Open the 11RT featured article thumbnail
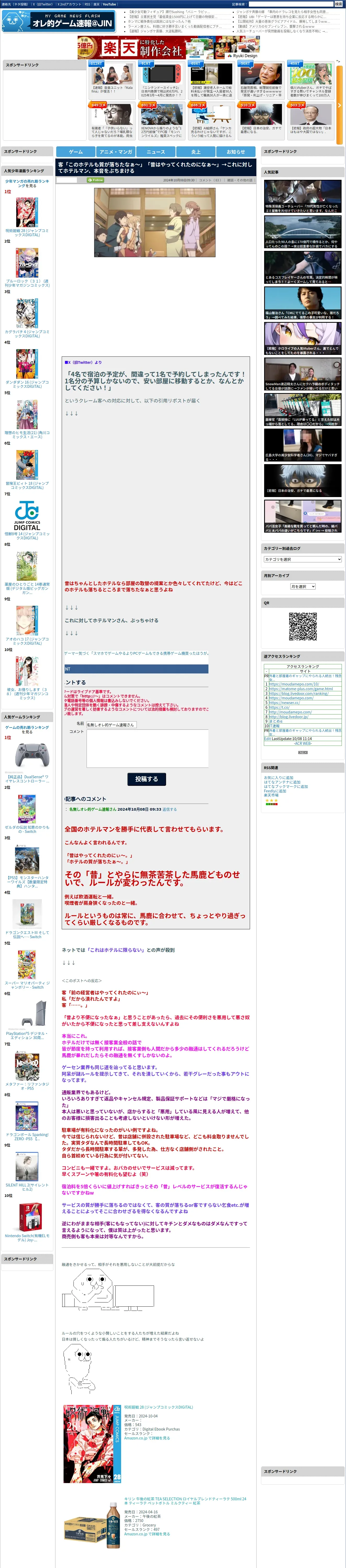The image size is (346, 1568). (x=112, y=74)
